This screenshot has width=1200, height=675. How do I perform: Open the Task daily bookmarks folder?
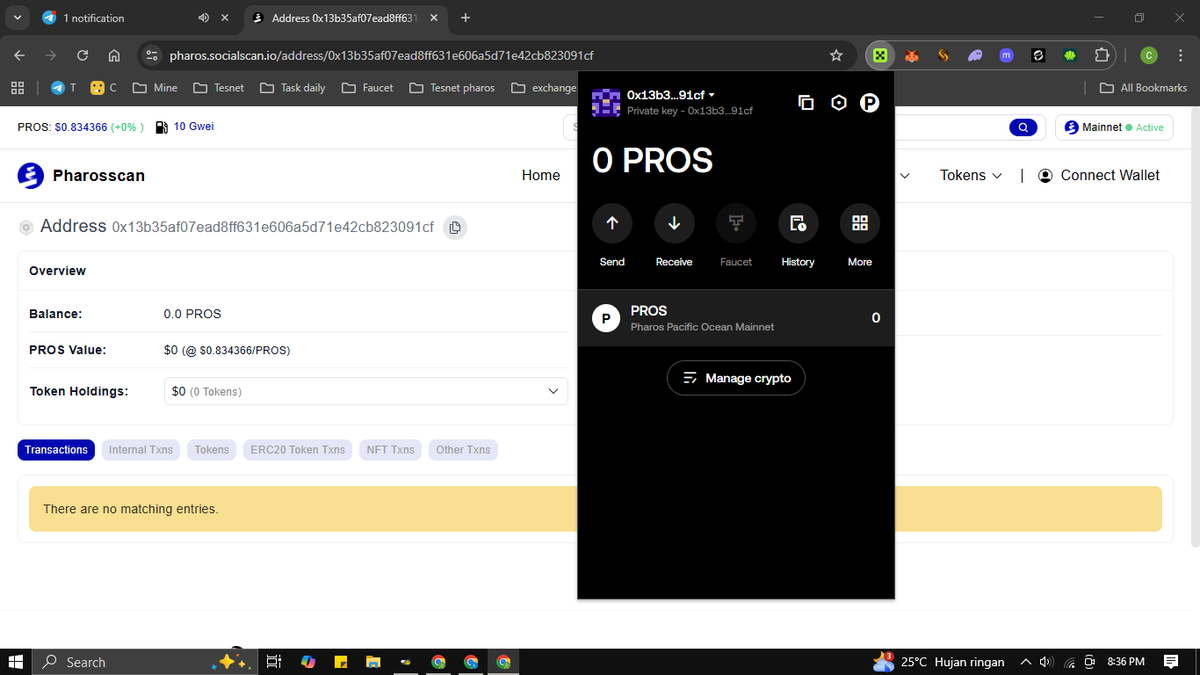pyautogui.click(x=293, y=88)
